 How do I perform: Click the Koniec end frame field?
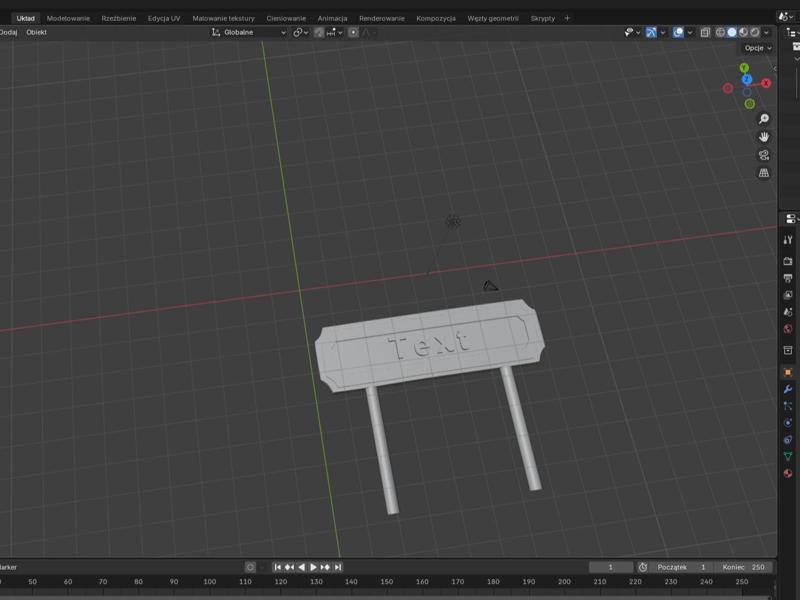(745, 567)
